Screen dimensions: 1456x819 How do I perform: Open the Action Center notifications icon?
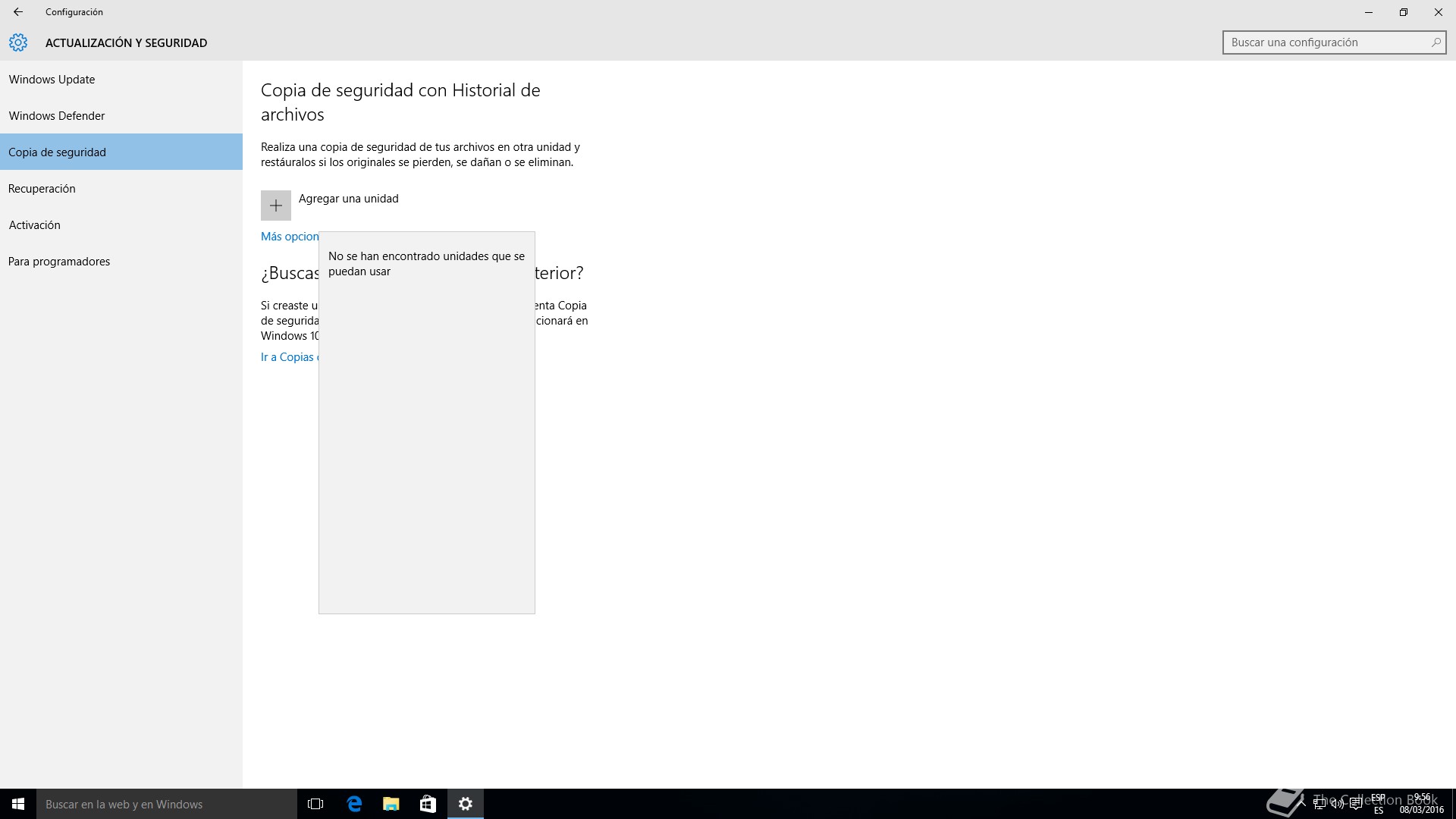point(1356,804)
